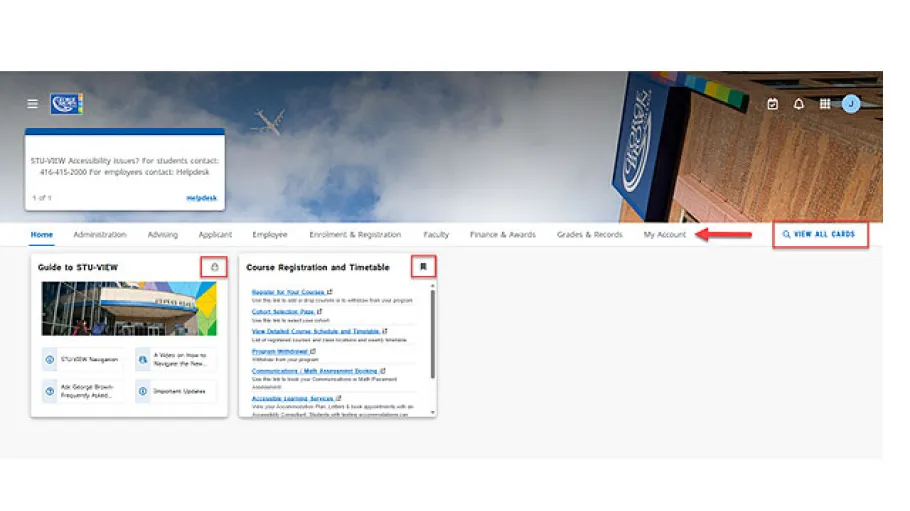Open A Video on How to Navigate tile
Screen dimensions: 910x511
[x=176, y=360]
